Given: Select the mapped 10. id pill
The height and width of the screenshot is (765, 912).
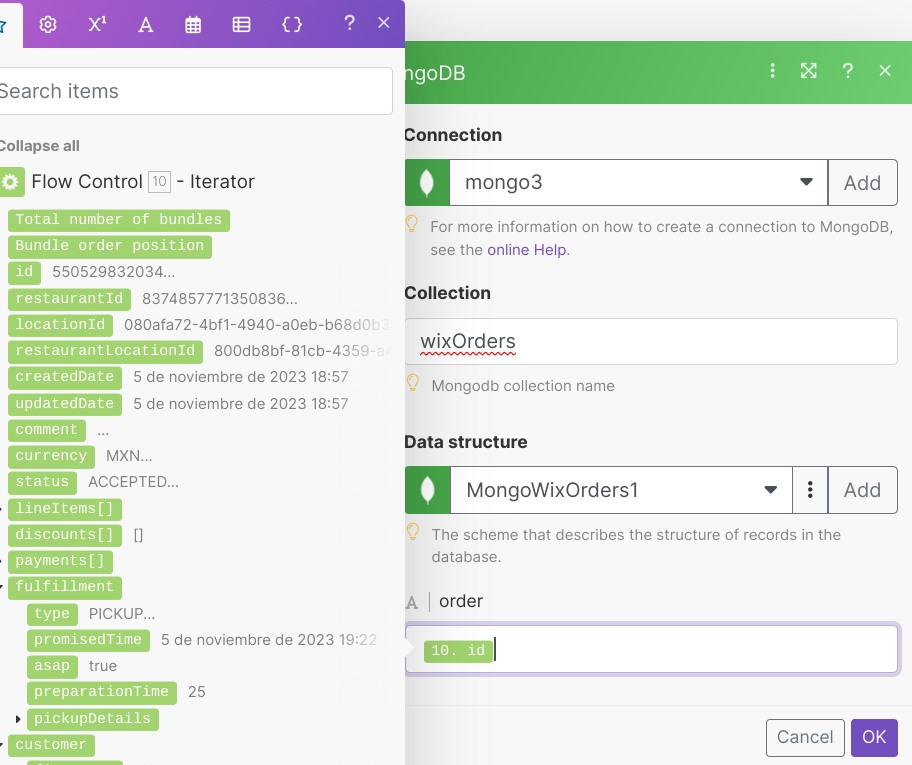Looking at the screenshot, I should (458, 650).
